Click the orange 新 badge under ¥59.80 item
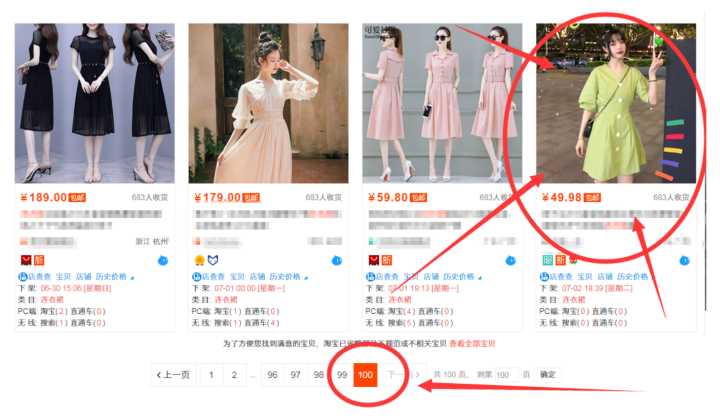 [387, 260]
